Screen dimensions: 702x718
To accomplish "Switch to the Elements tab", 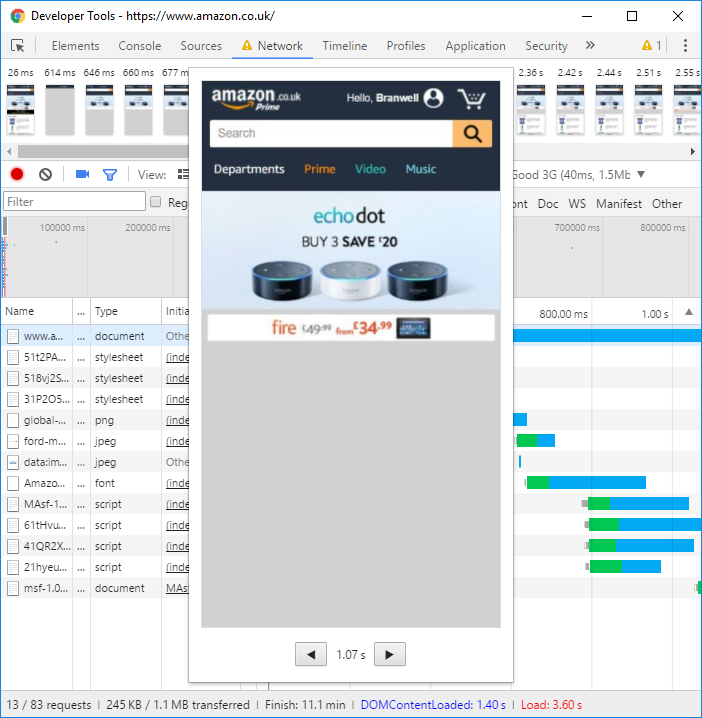I will [x=75, y=46].
